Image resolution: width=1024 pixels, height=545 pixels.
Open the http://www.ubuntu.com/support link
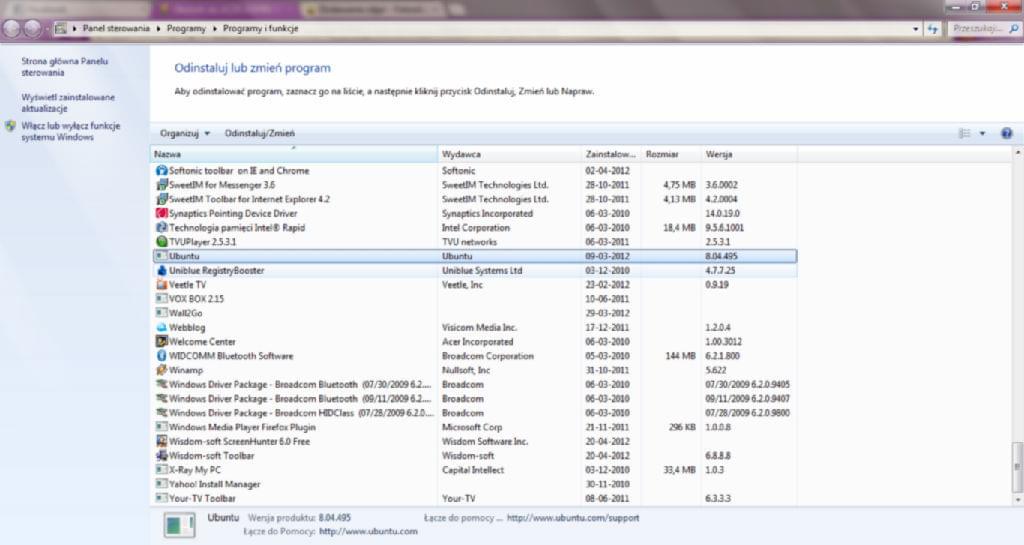click(573, 518)
